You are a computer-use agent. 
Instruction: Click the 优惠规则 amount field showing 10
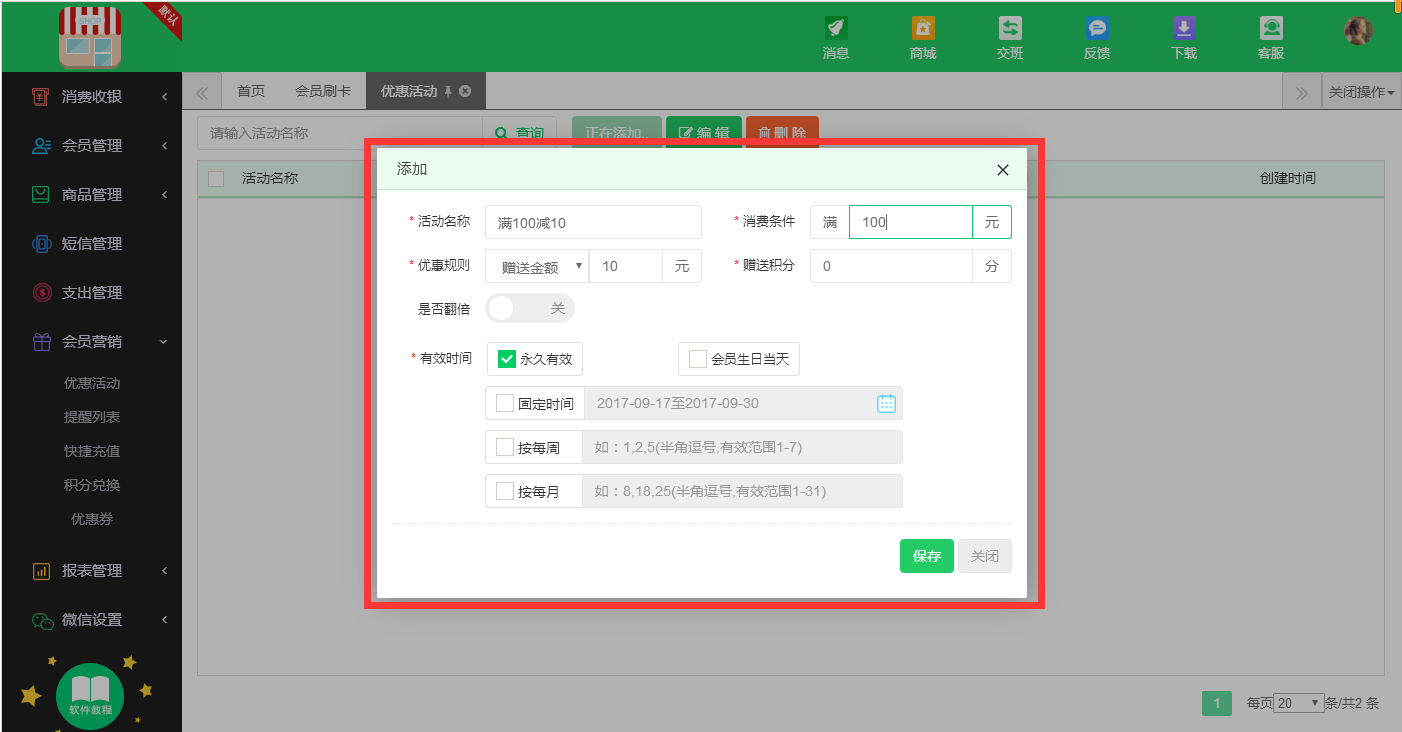tap(626, 266)
